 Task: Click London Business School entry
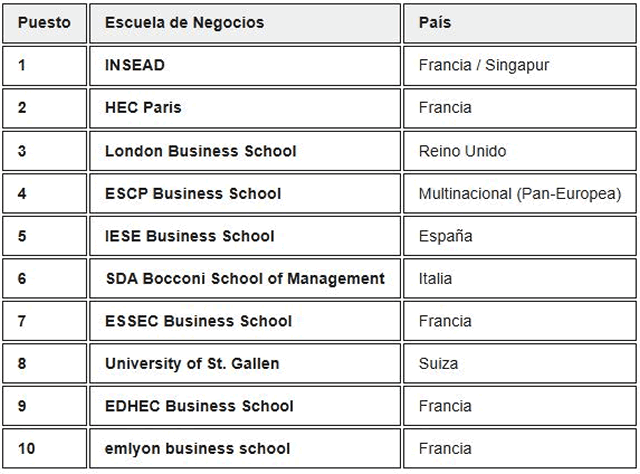(x=200, y=151)
